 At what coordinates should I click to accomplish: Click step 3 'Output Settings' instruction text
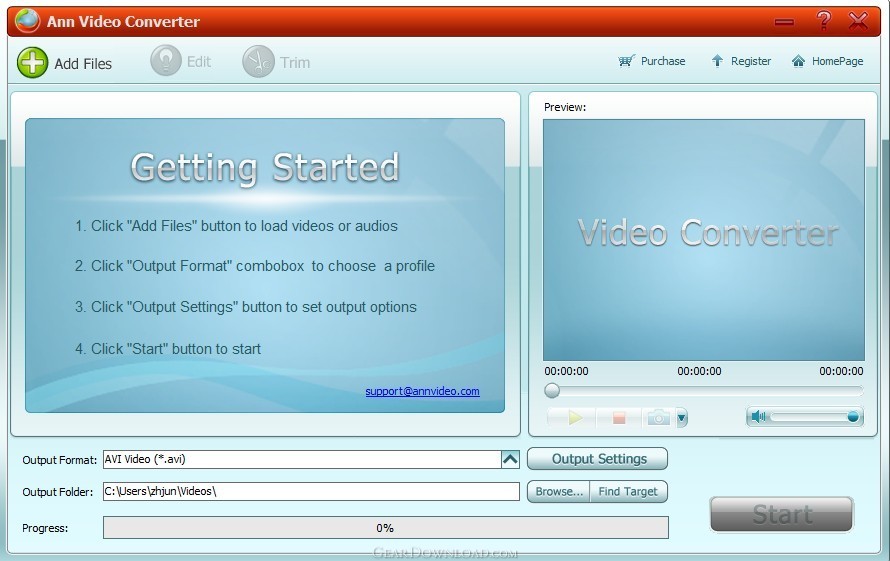pos(246,307)
